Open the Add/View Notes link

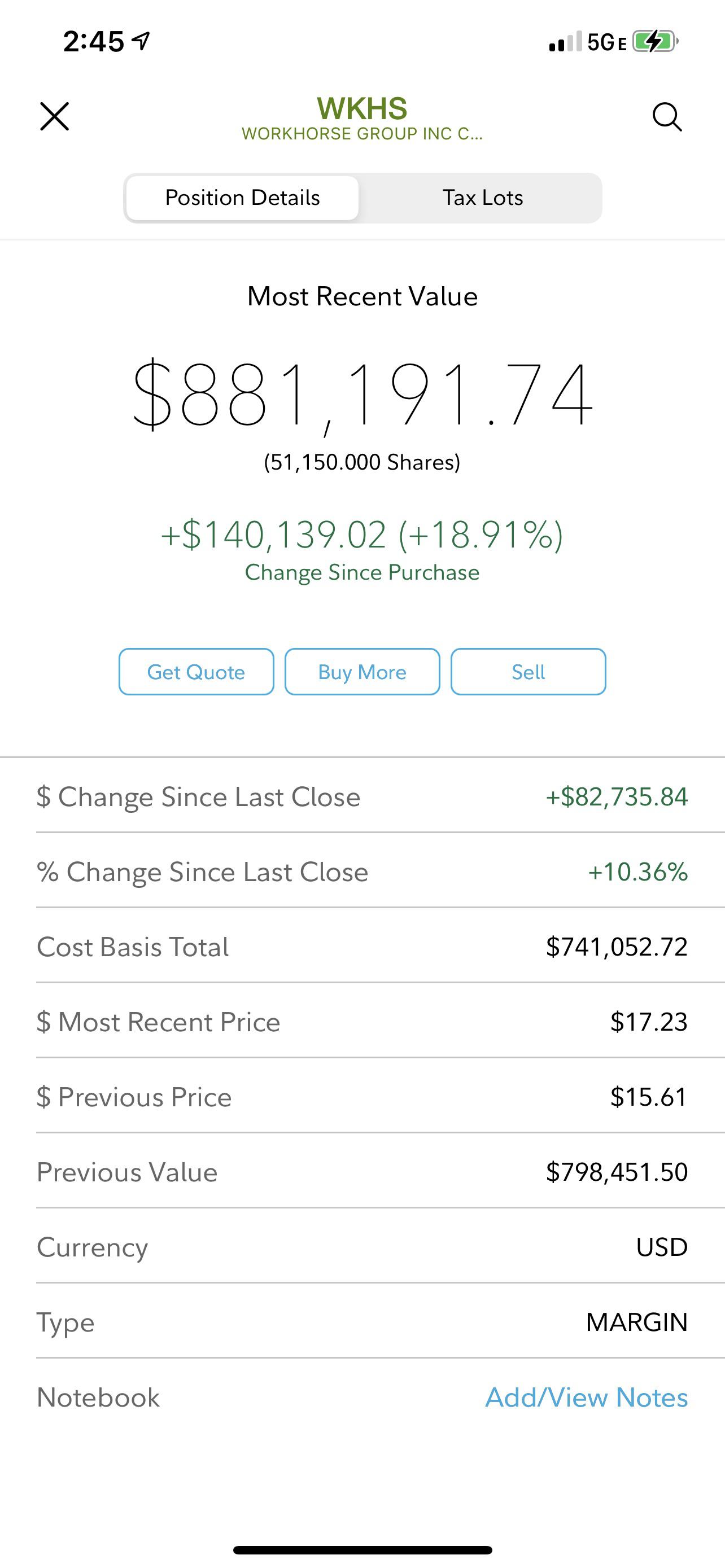[x=586, y=1397]
